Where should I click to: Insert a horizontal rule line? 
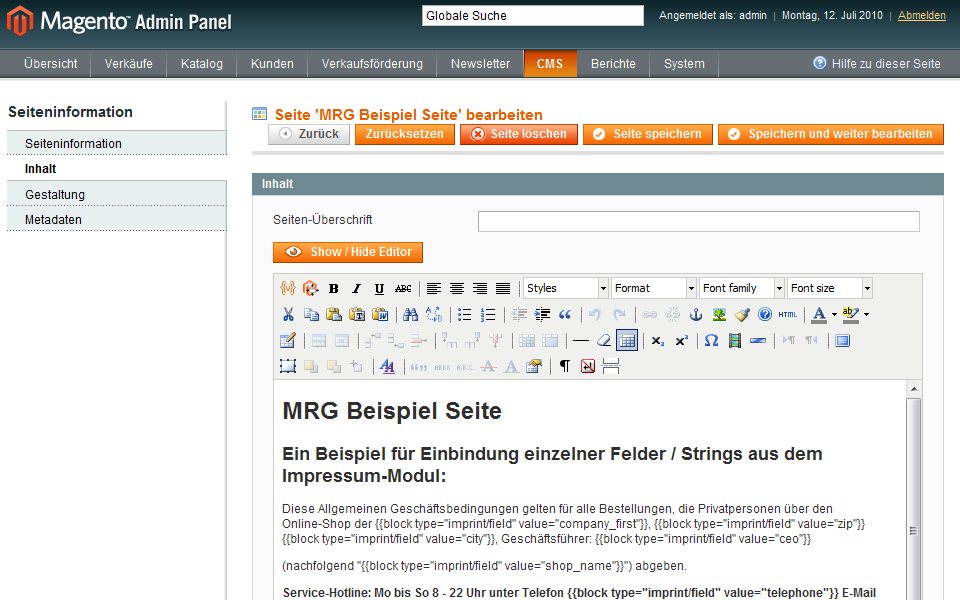pos(581,340)
